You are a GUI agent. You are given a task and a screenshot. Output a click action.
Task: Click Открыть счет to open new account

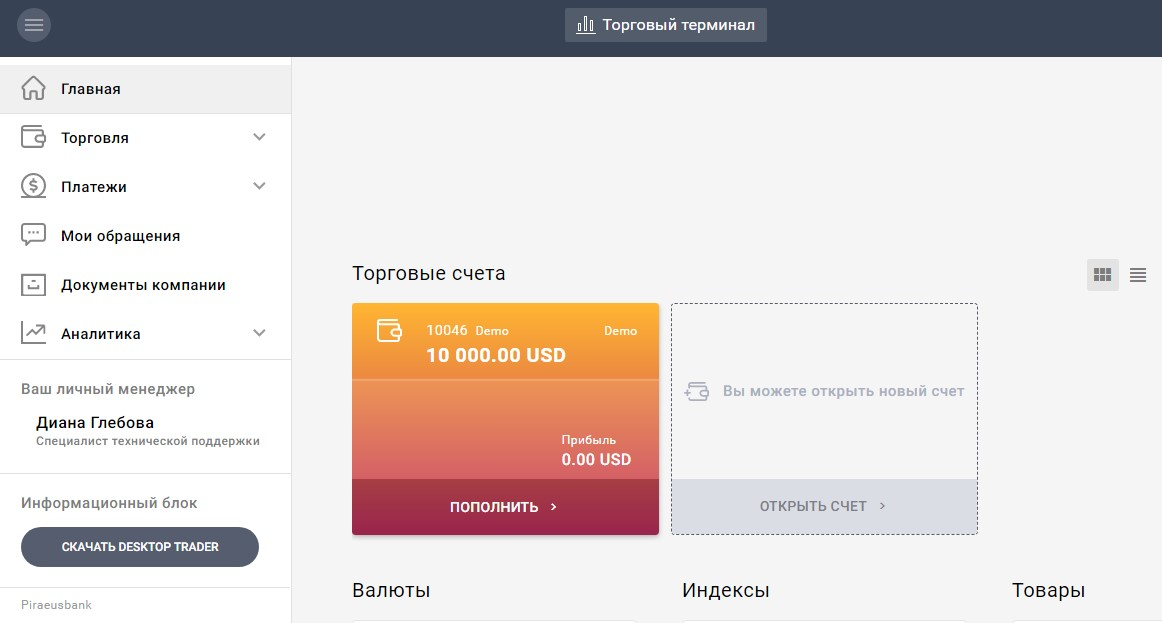click(x=824, y=506)
